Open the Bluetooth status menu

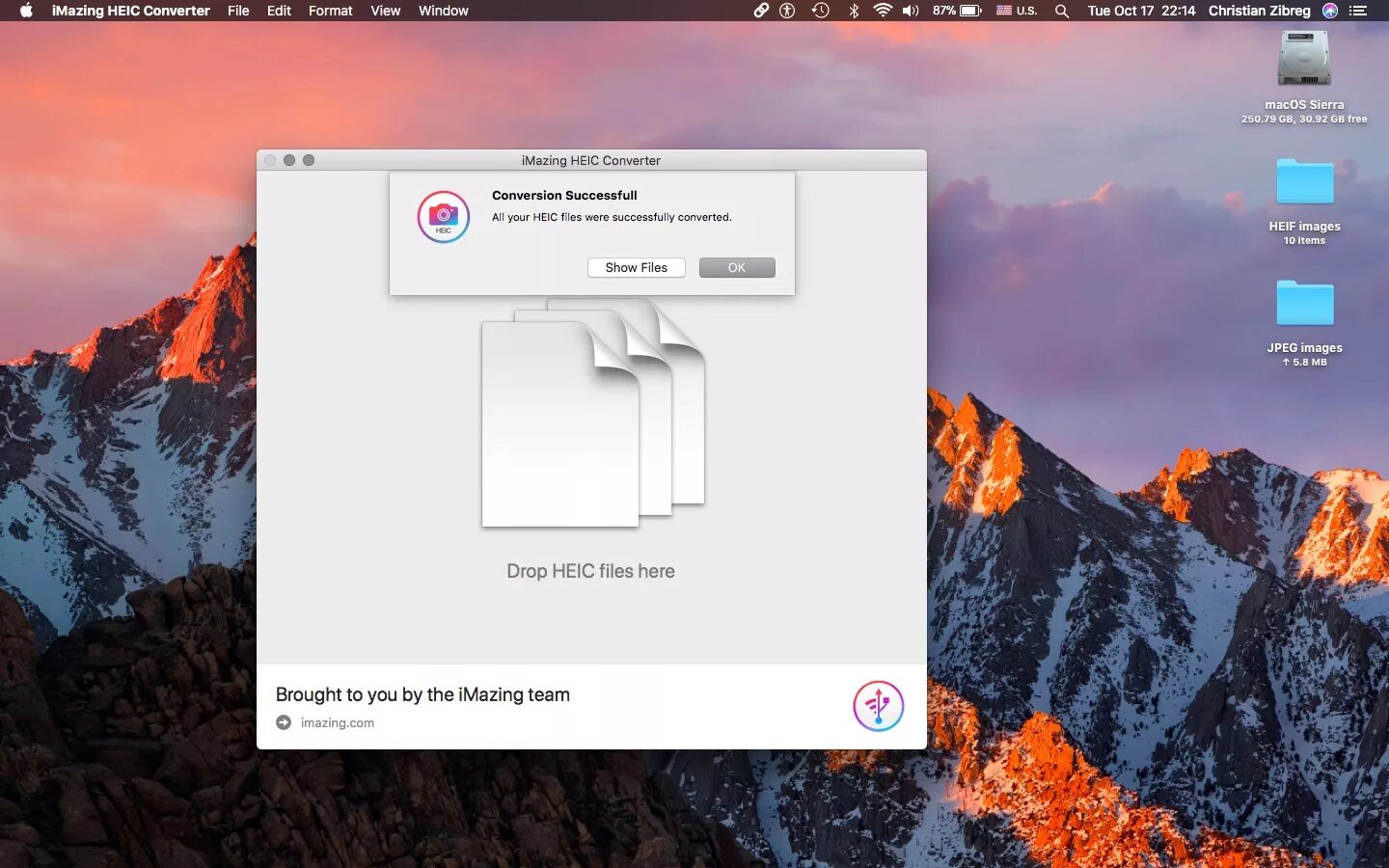pyautogui.click(x=854, y=11)
